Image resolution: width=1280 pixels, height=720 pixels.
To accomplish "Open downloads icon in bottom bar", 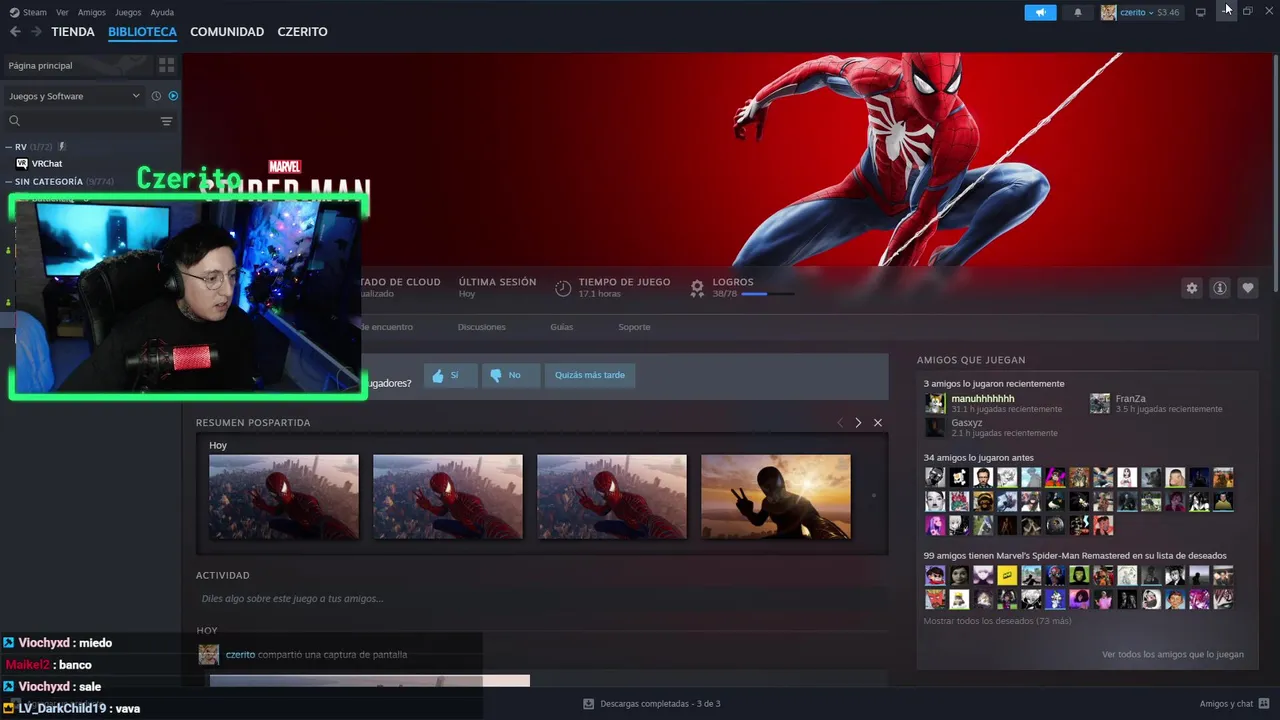I will (x=589, y=704).
